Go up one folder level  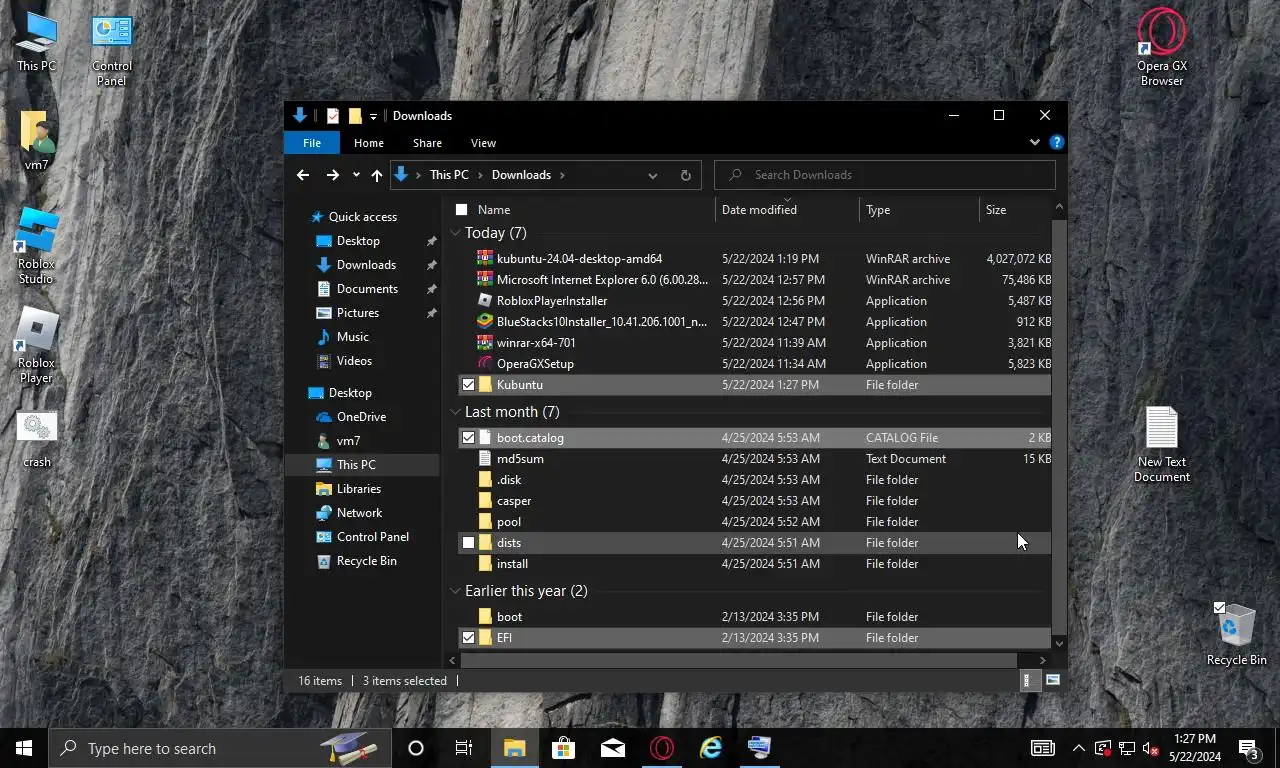pyautogui.click(x=376, y=175)
